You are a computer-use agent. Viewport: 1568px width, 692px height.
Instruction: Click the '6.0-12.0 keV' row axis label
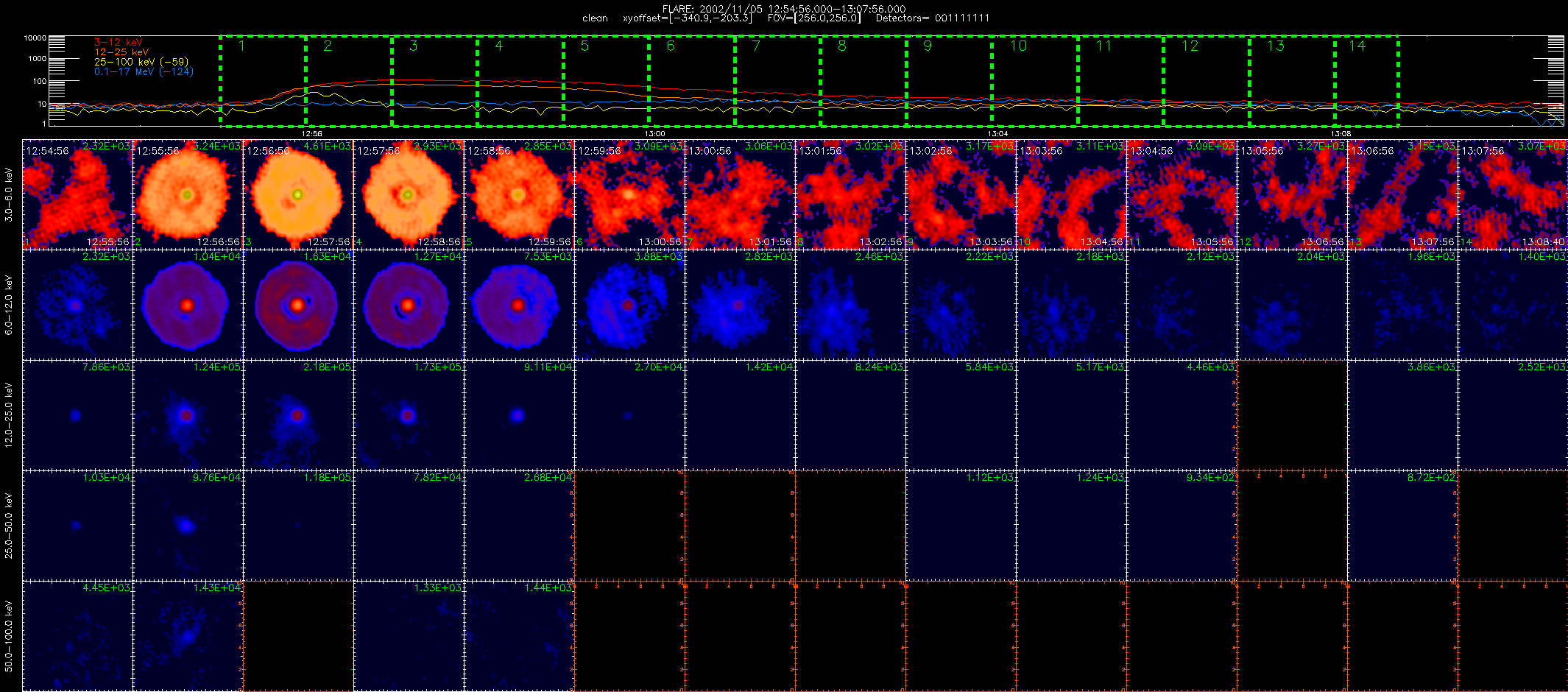9,306
